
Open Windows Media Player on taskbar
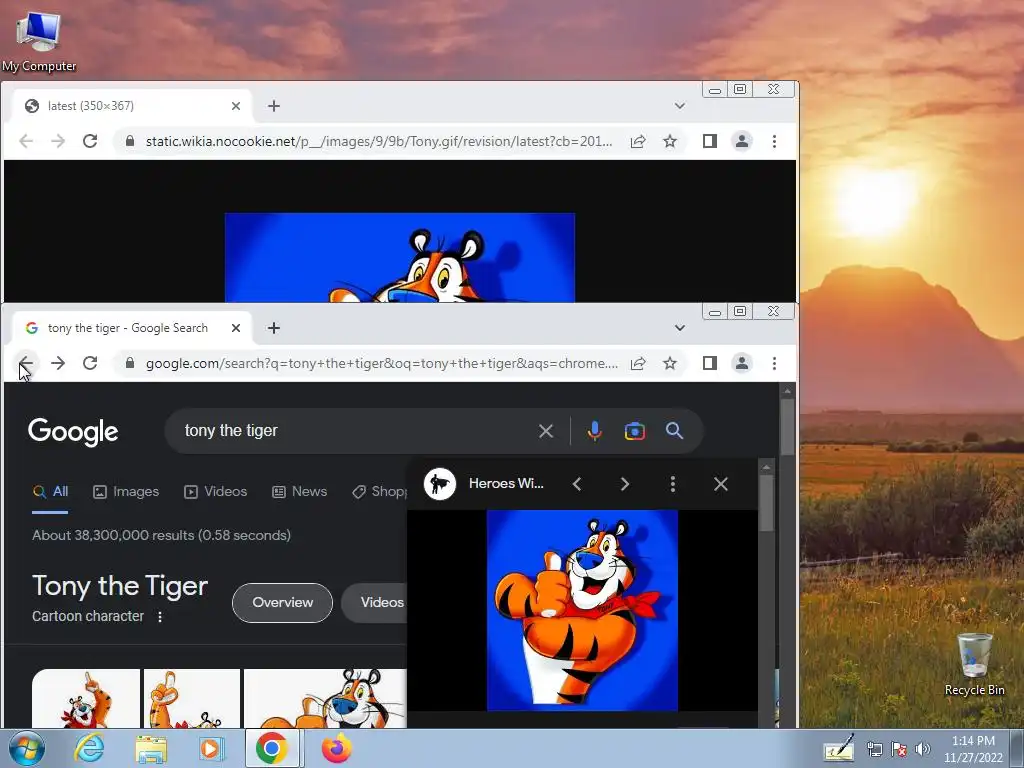pyautogui.click(x=211, y=748)
